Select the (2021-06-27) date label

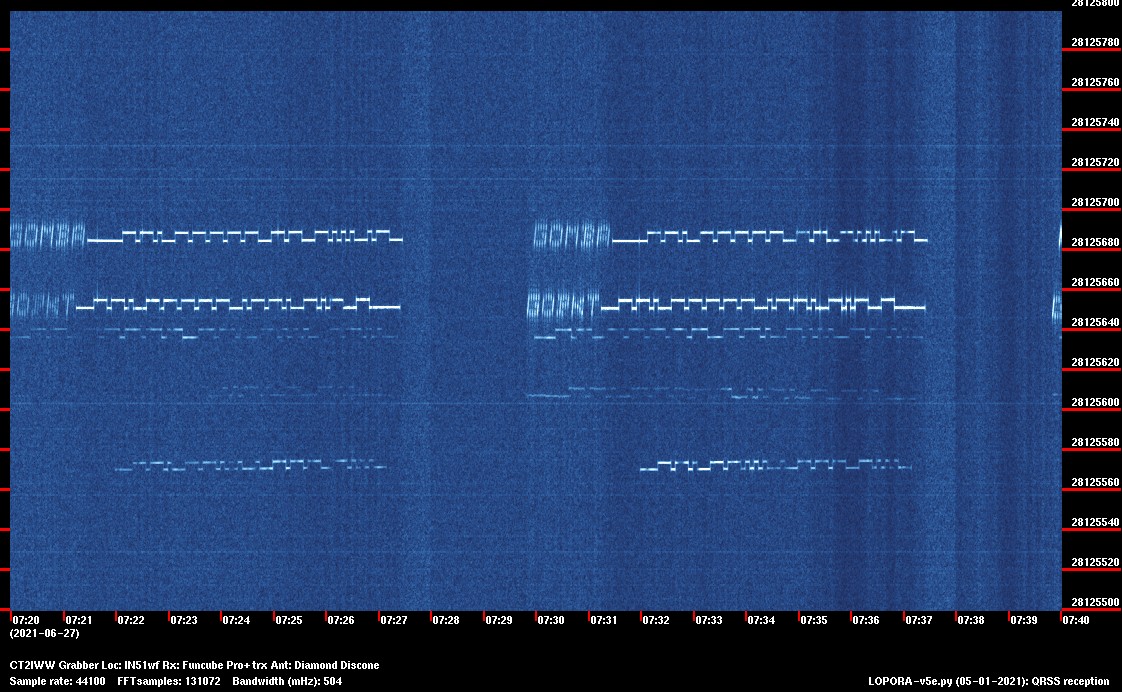pyautogui.click(x=44, y=634)
